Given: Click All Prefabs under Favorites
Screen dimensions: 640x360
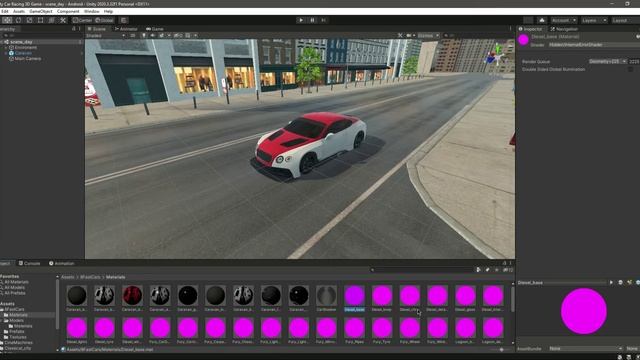Looking at the screenshot, I should (x=15, y=293).
